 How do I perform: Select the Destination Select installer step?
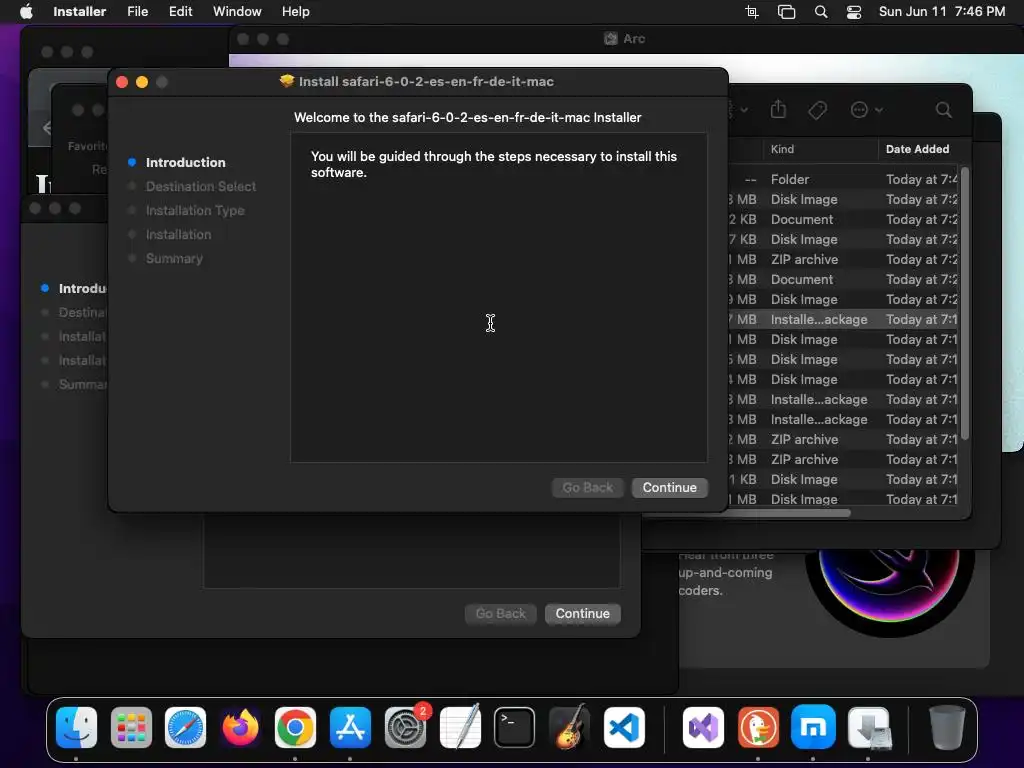(200, 186)
